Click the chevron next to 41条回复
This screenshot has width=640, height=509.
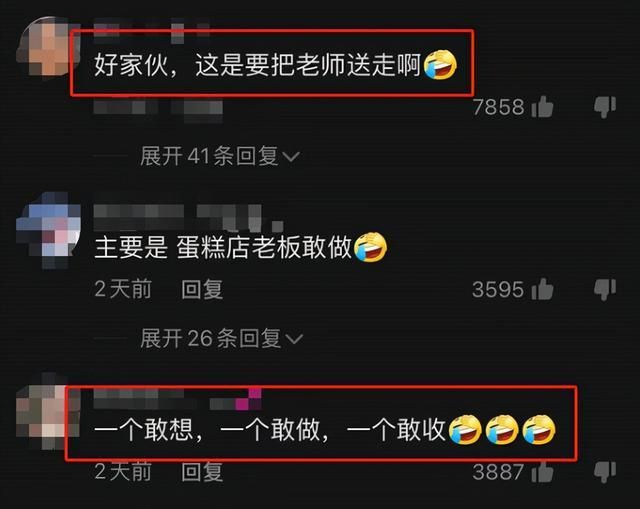[291, 157]
